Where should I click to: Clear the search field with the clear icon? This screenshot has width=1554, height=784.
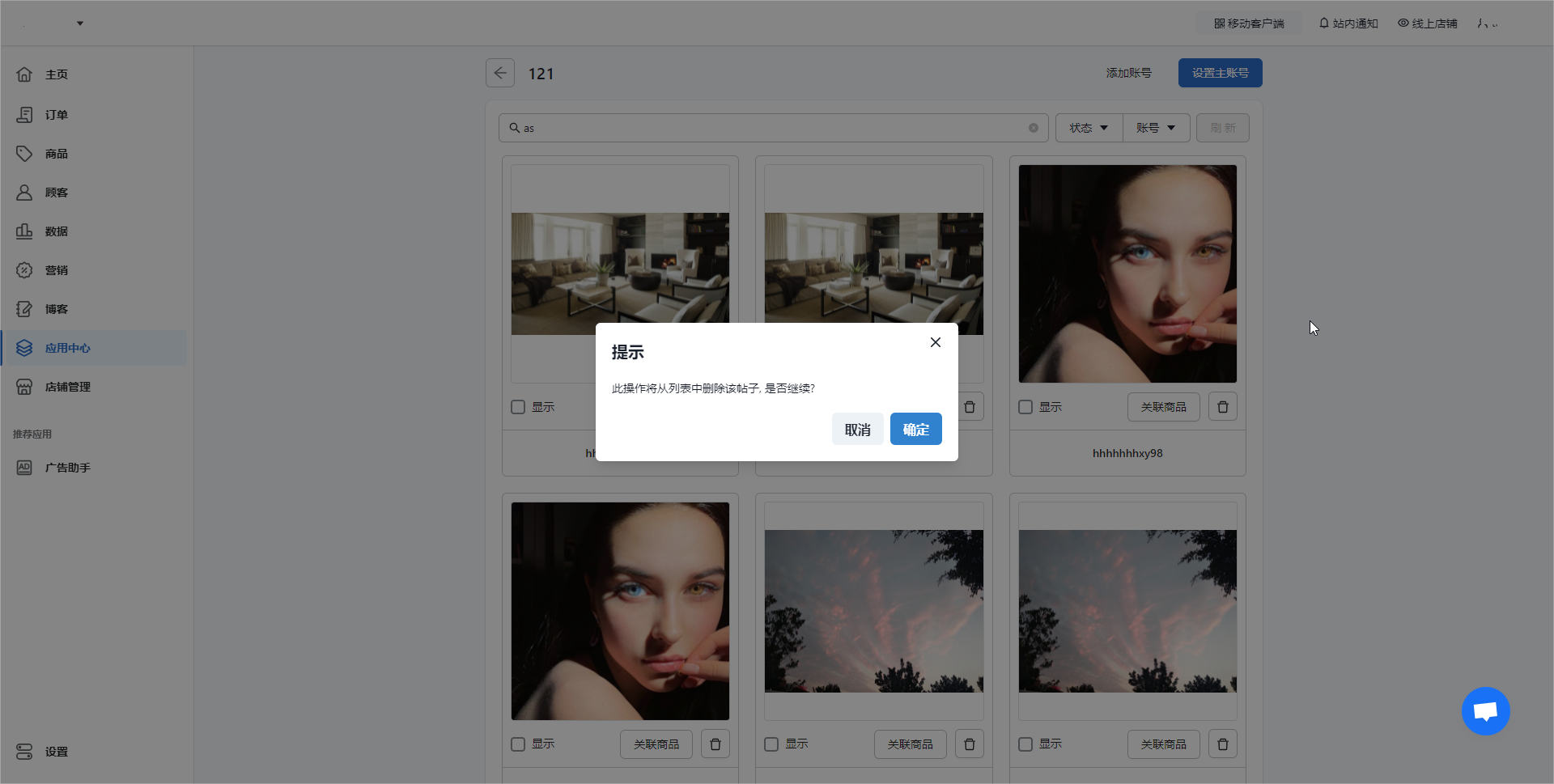tap(1034, 128)
